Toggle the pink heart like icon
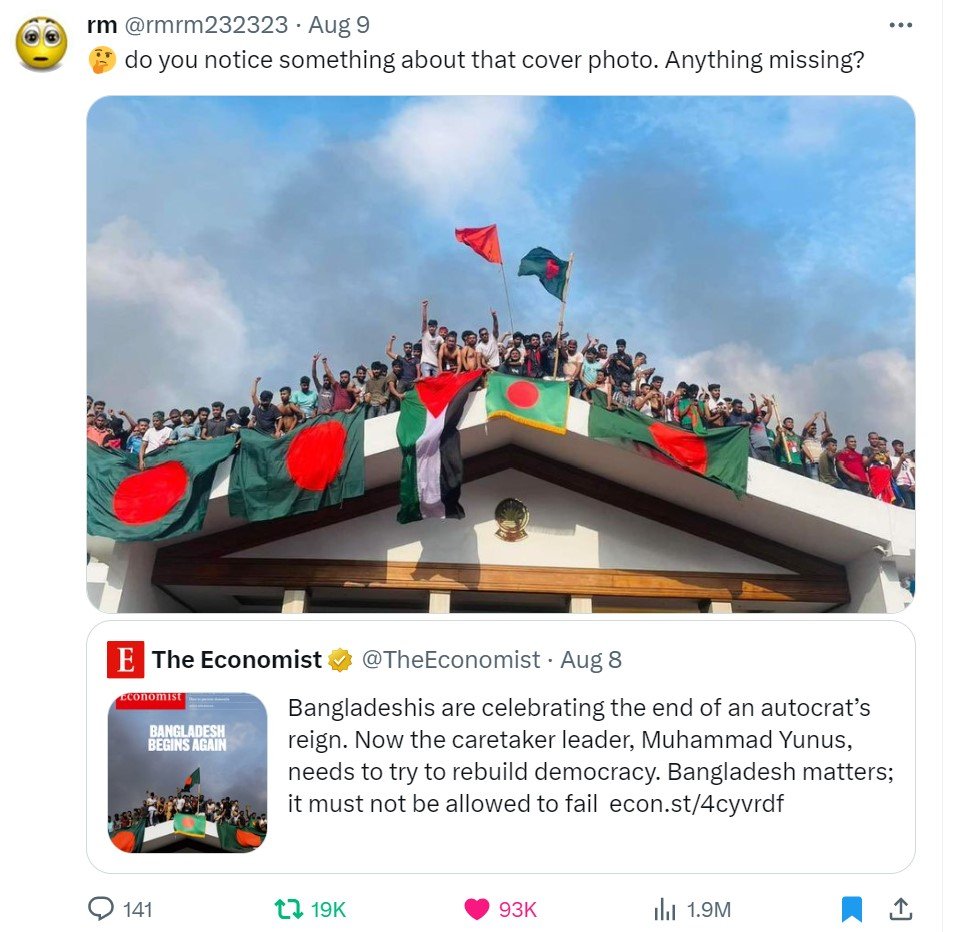This screenshot has width=978, height=932. coord(477,909)
